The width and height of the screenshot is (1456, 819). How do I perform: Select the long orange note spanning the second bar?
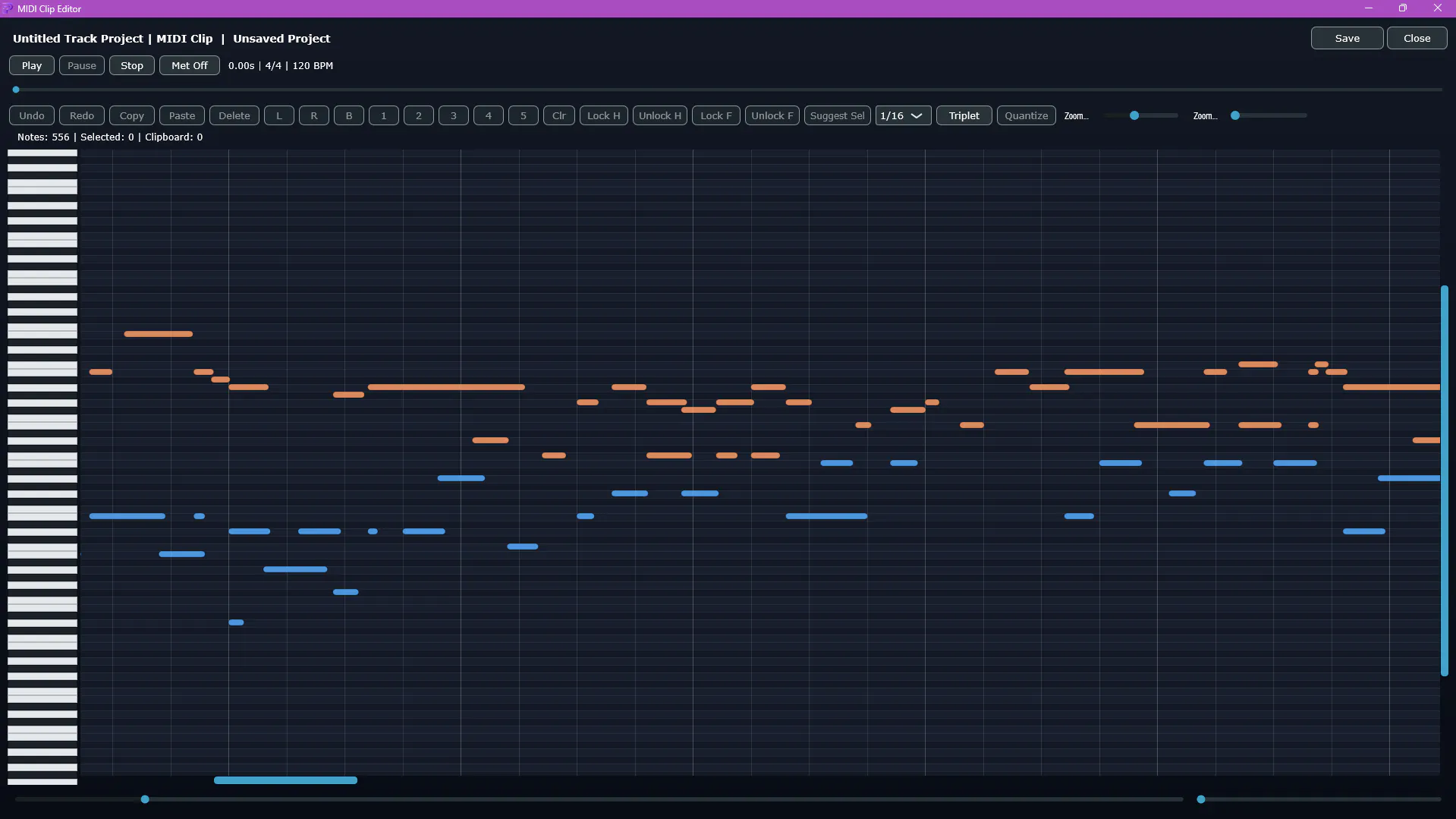[446, 387]
